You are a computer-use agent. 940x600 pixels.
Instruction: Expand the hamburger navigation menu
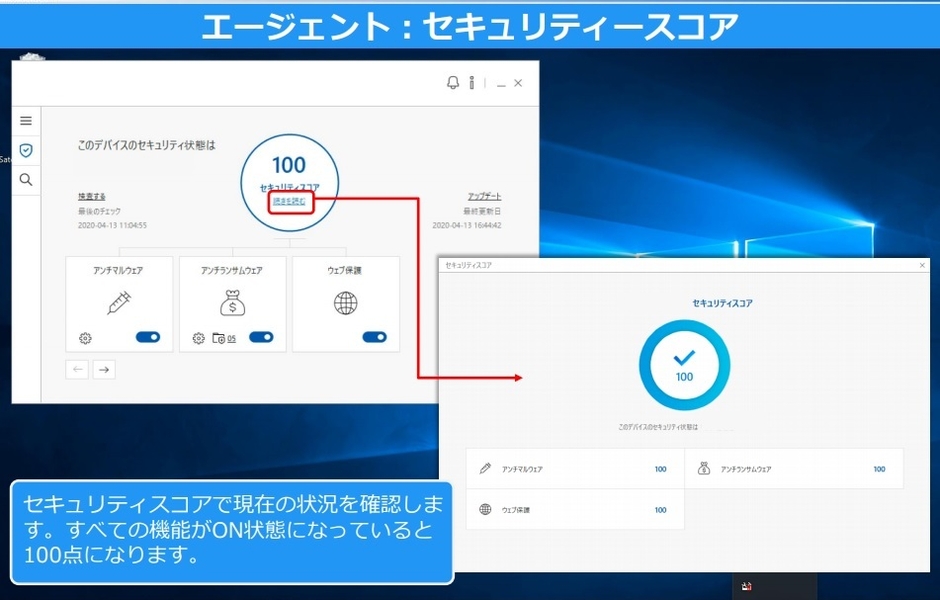coord(25,120)
